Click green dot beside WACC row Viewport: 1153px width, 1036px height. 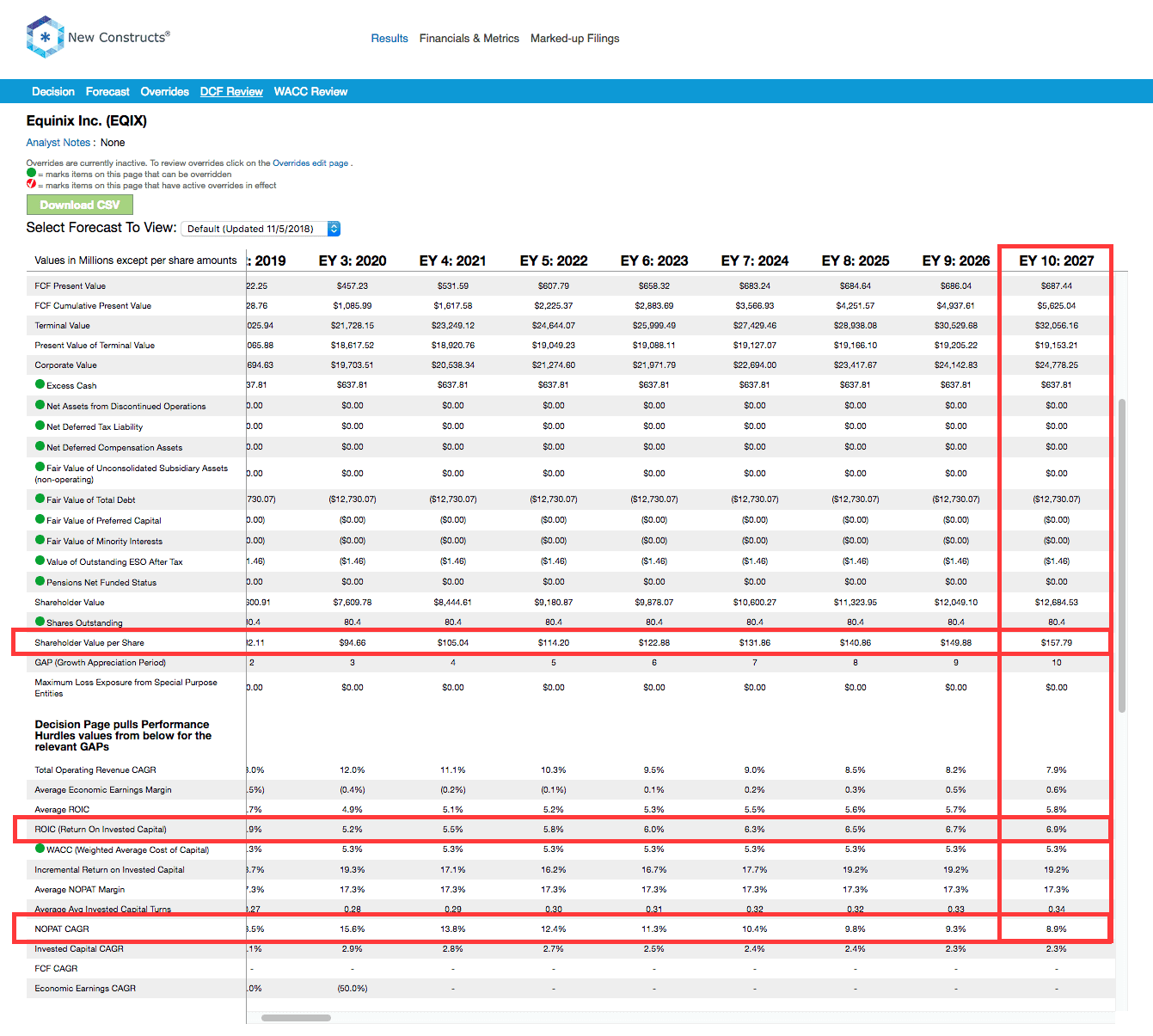click(40, 849)
